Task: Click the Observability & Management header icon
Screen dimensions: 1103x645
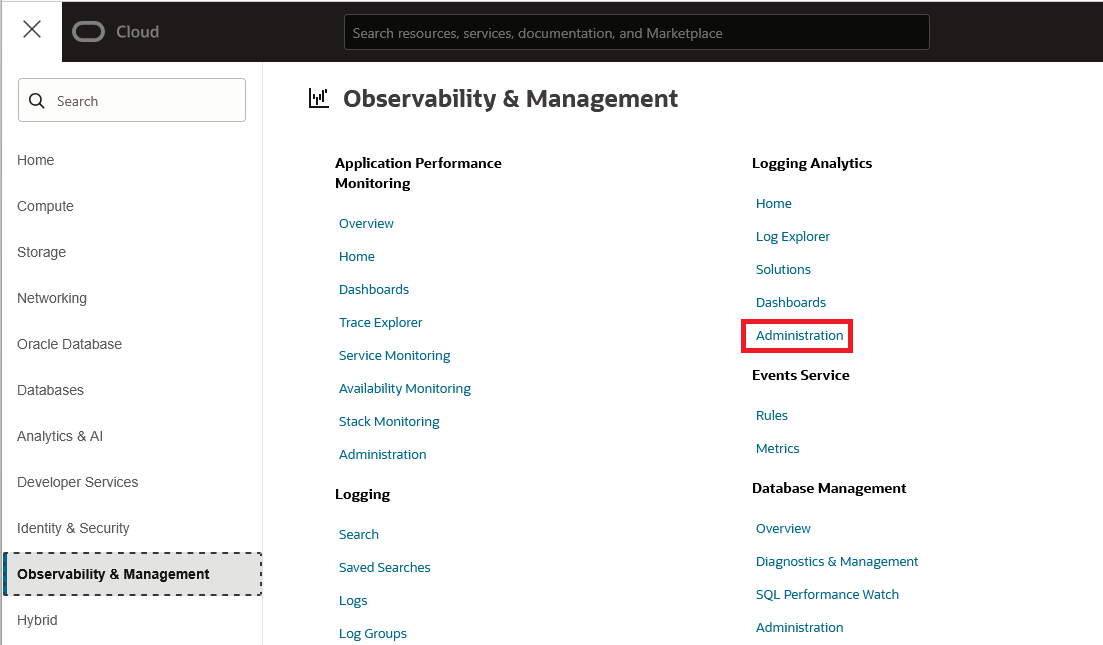Action: pyautogui.click(x=318, y=98)
